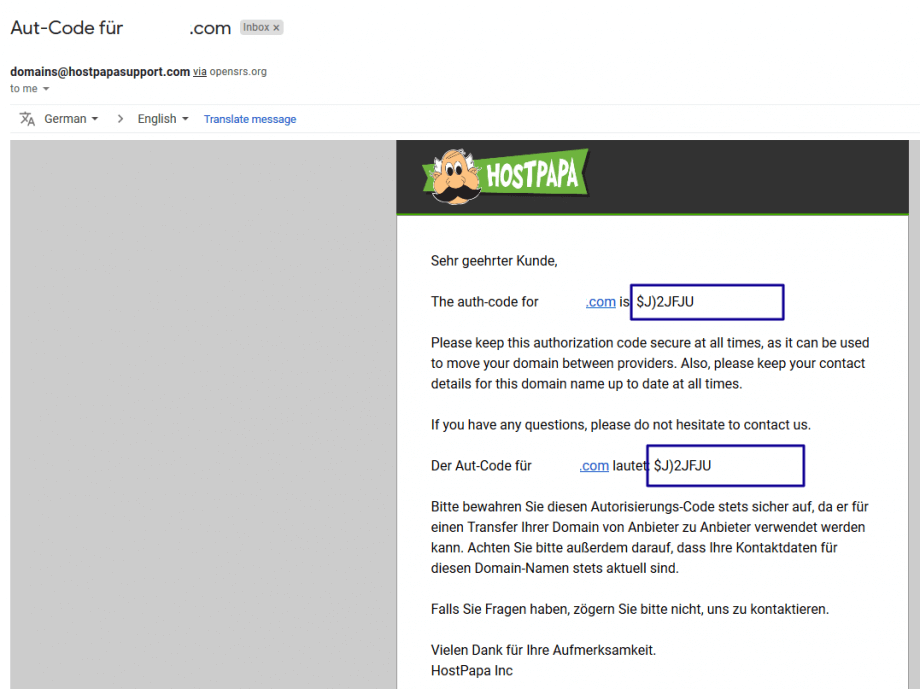
Task: Click the arrow between German and English
Action: click(x=120, y=119)
